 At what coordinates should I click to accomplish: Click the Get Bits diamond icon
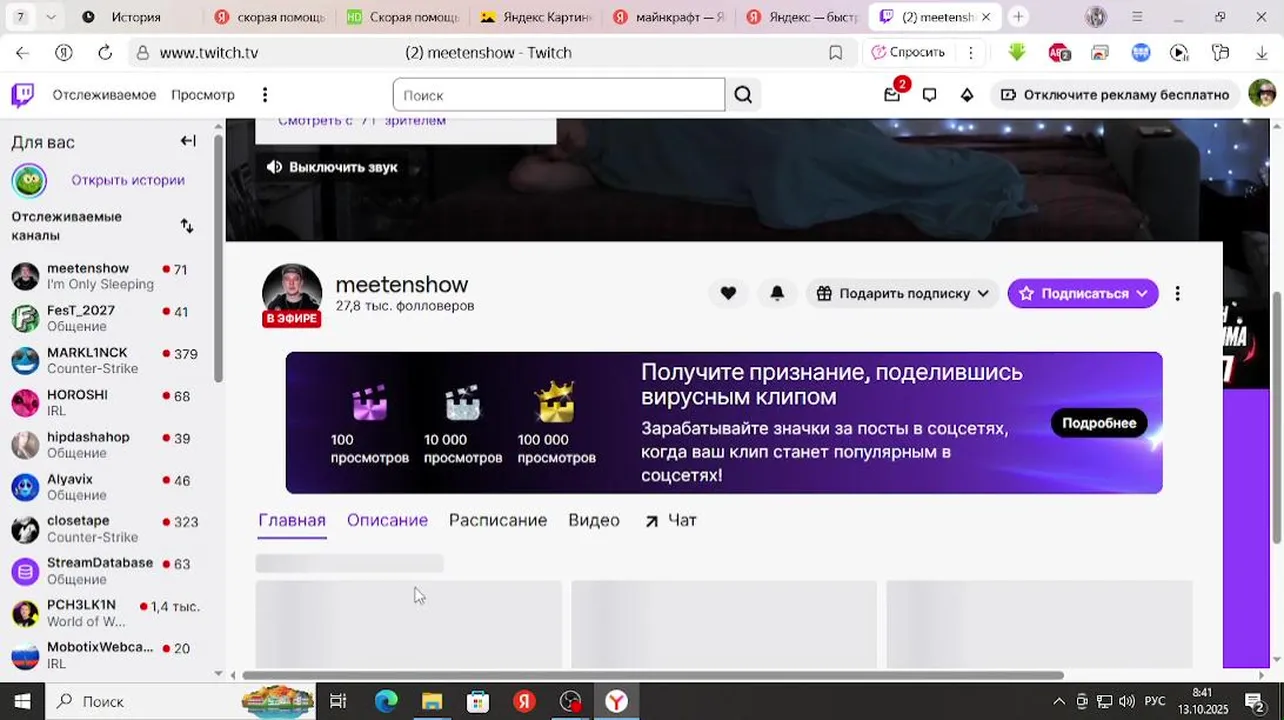click(x=967, y=95)
